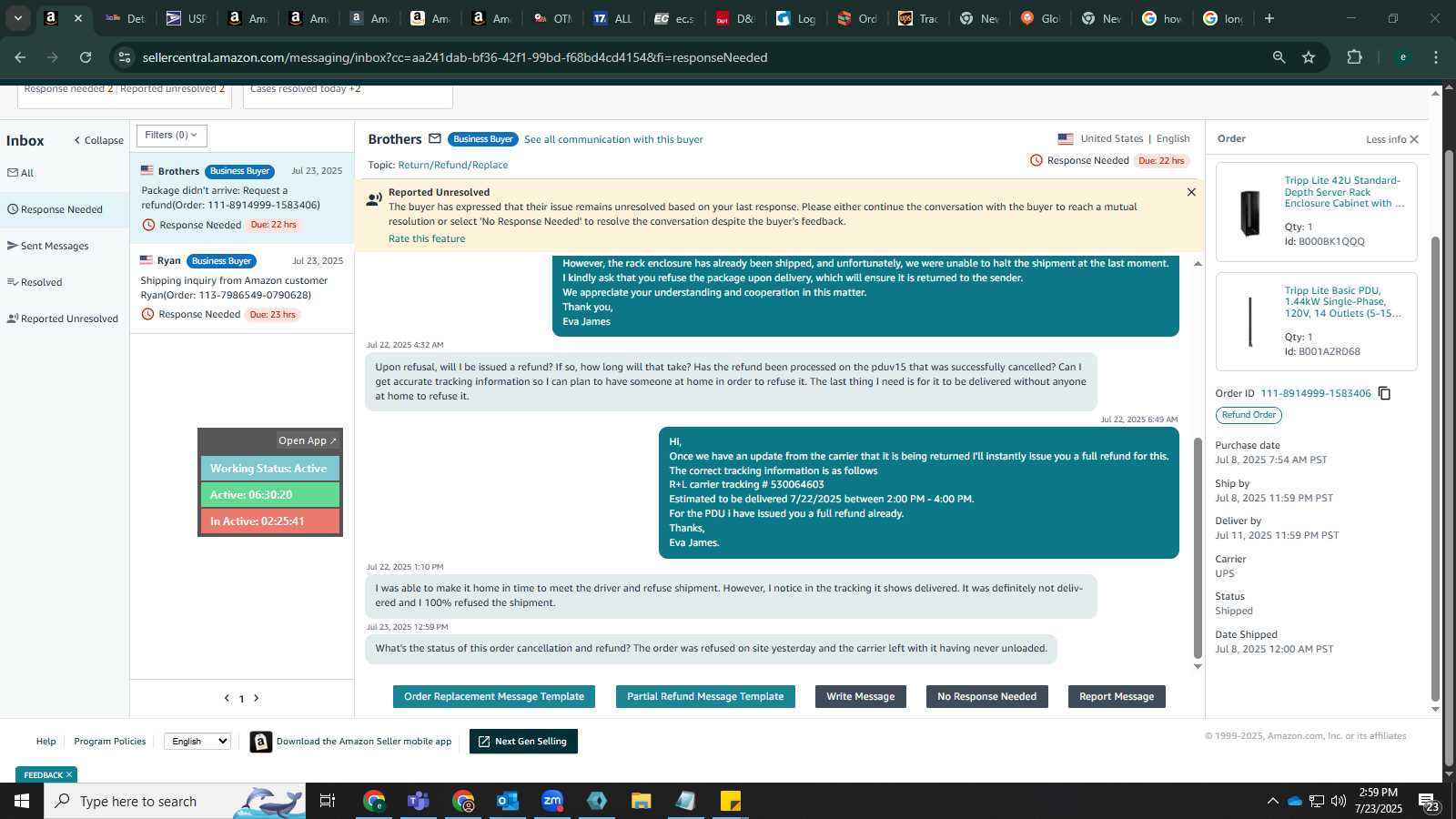The image size is (1456, 819).
Task: Collapse the Inbox sidebar
Action: point(99,140)
